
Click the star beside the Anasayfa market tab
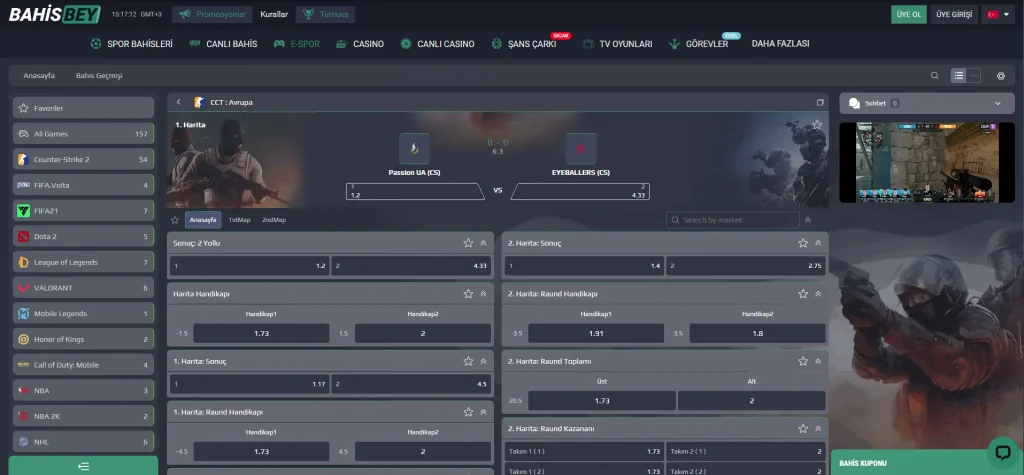point(175,220)
